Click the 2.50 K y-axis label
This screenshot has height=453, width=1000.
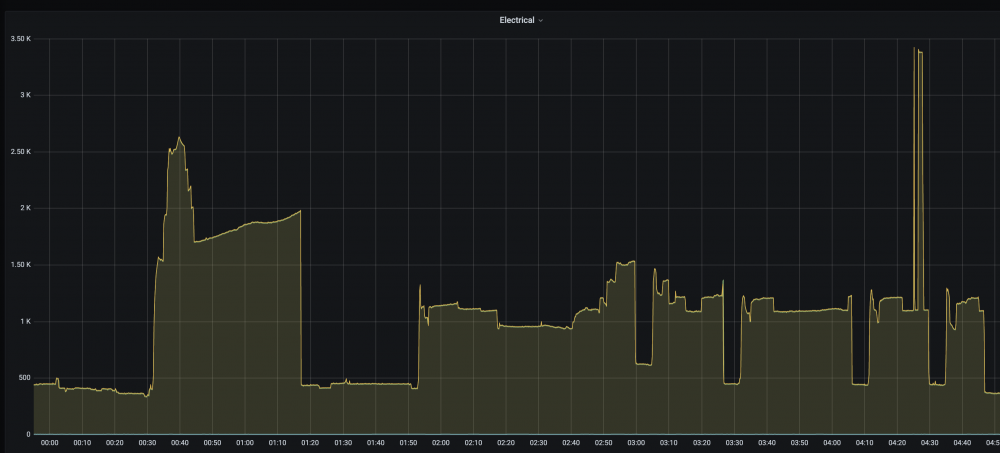[x=21, y=152]
